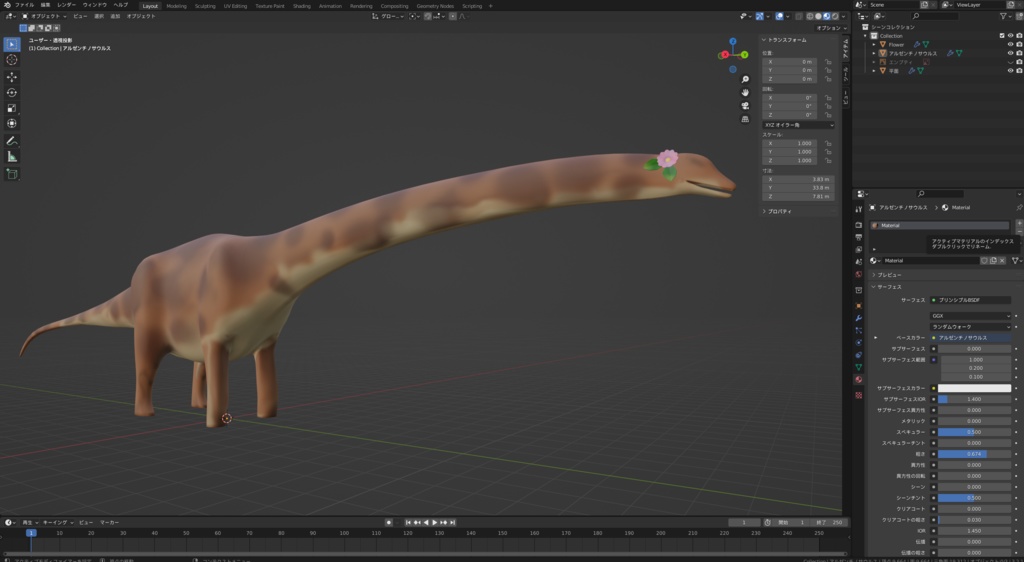
Task: Click the サブサーフェスカラー white color swatch
Action: (x=974, y=388)
